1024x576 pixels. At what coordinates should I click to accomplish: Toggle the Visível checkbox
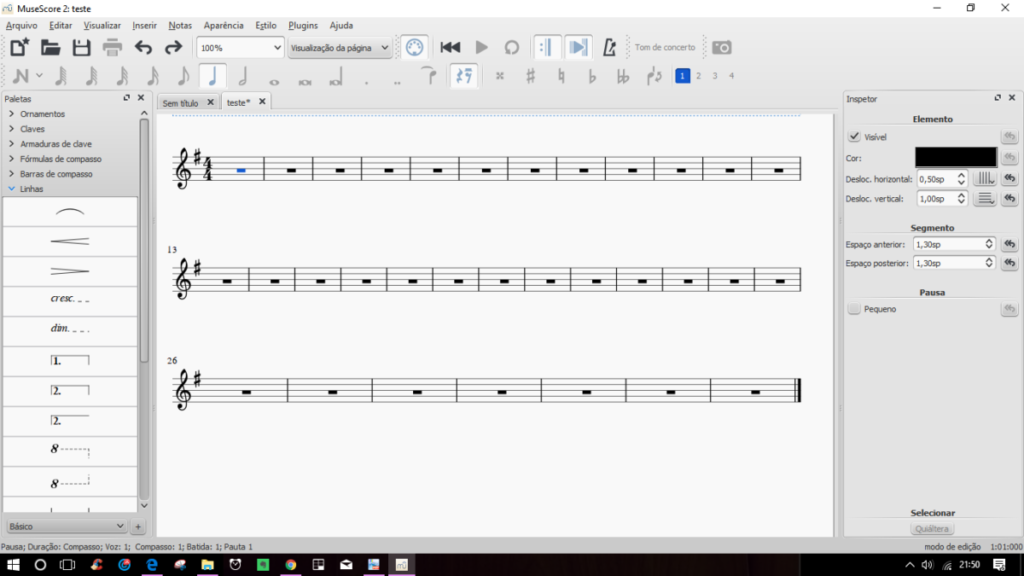point(854,137)
